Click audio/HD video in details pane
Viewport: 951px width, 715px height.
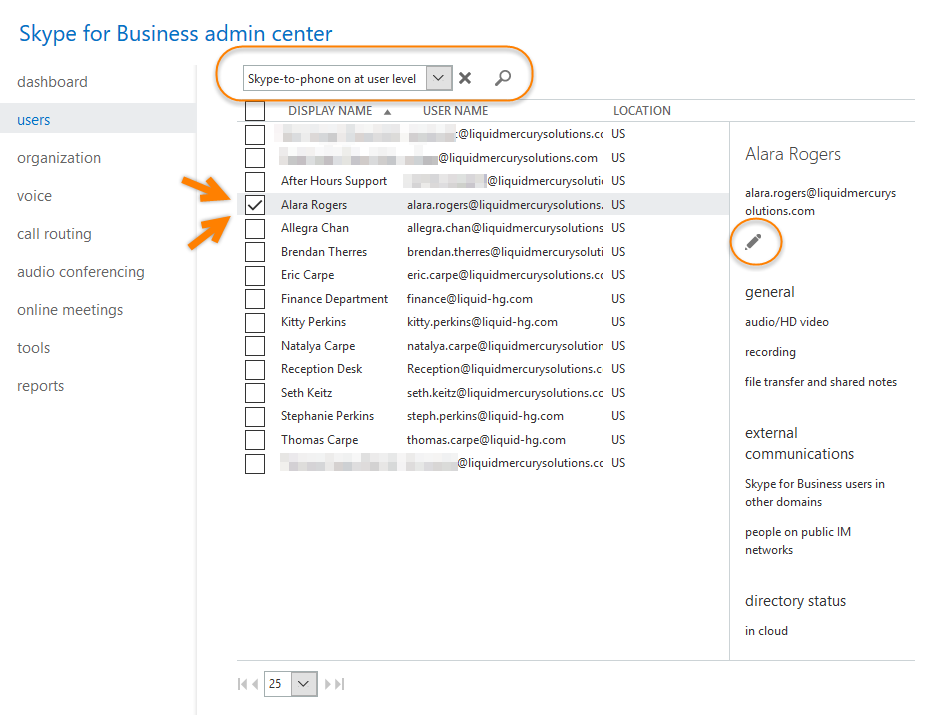pos(787,322)
